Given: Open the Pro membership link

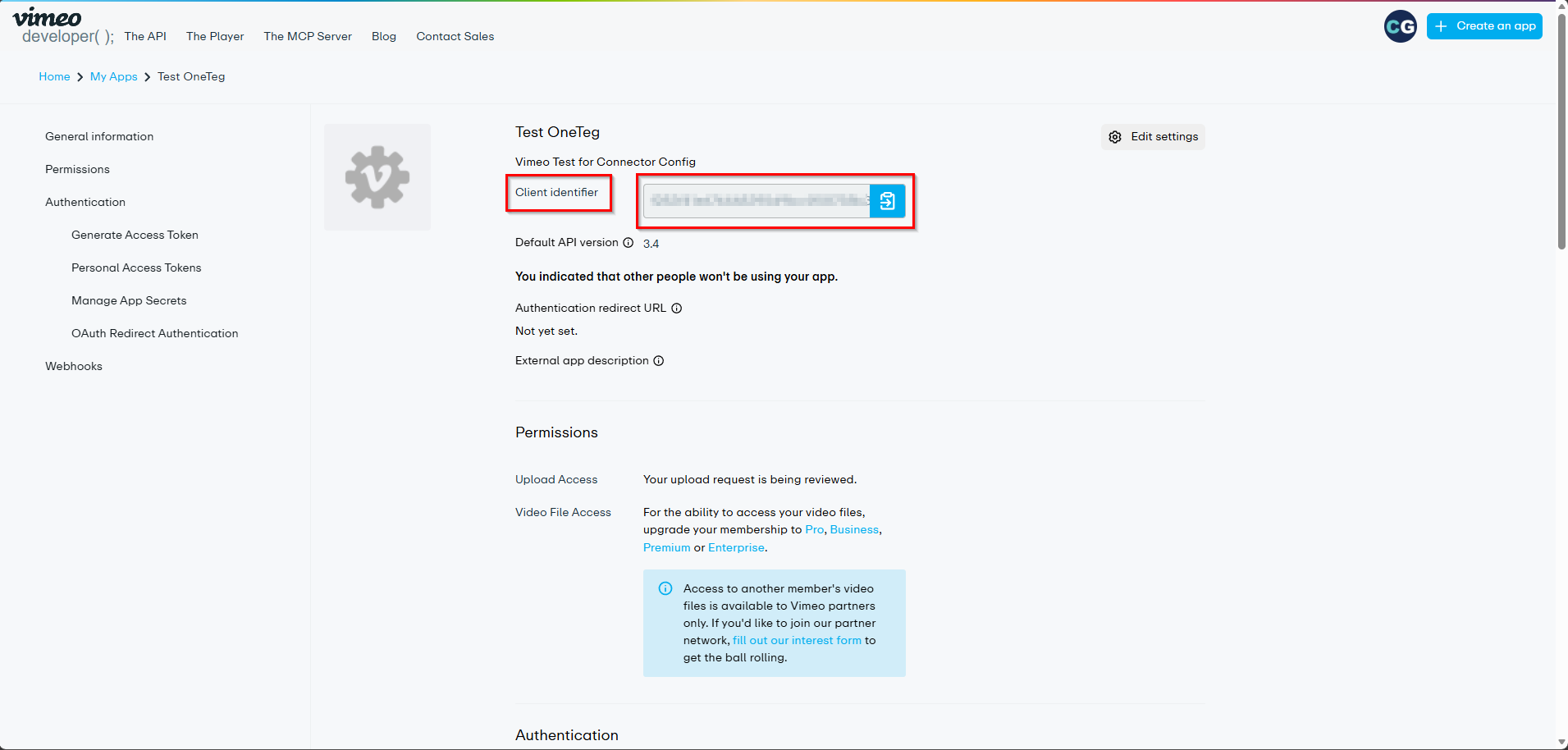Looking at the screenshot, I should [814, 529].
